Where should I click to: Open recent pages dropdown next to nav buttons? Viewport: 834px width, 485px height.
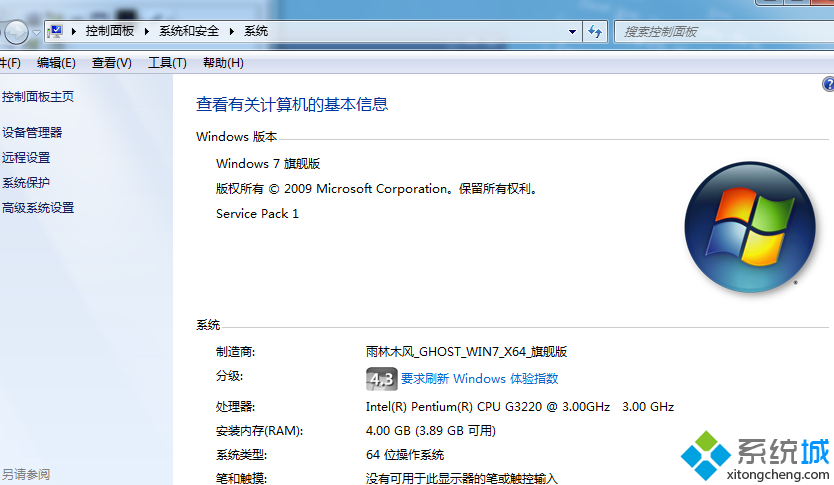click(x=37, y=32)
